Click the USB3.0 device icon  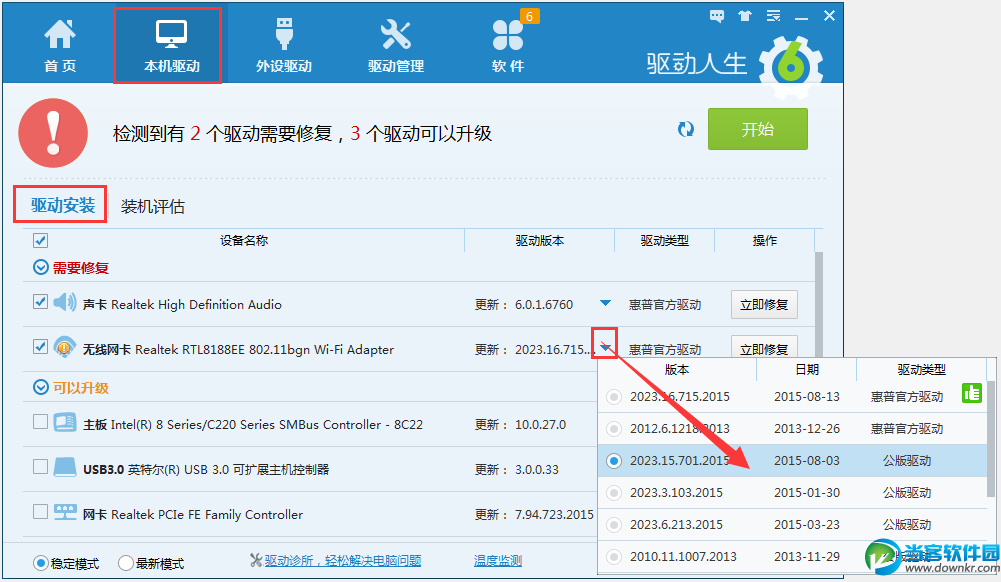64,467
